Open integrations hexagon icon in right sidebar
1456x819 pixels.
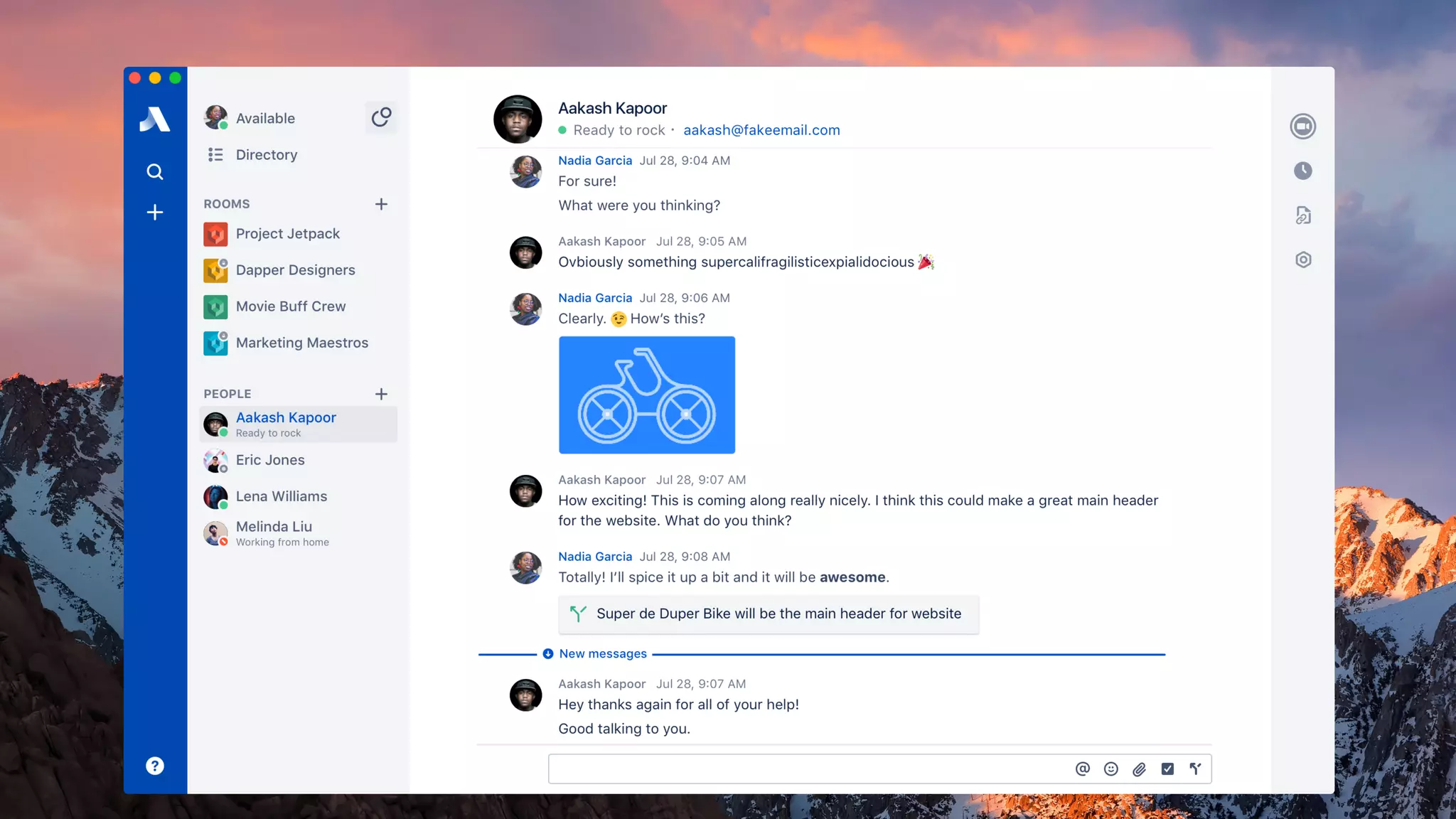1302,259
